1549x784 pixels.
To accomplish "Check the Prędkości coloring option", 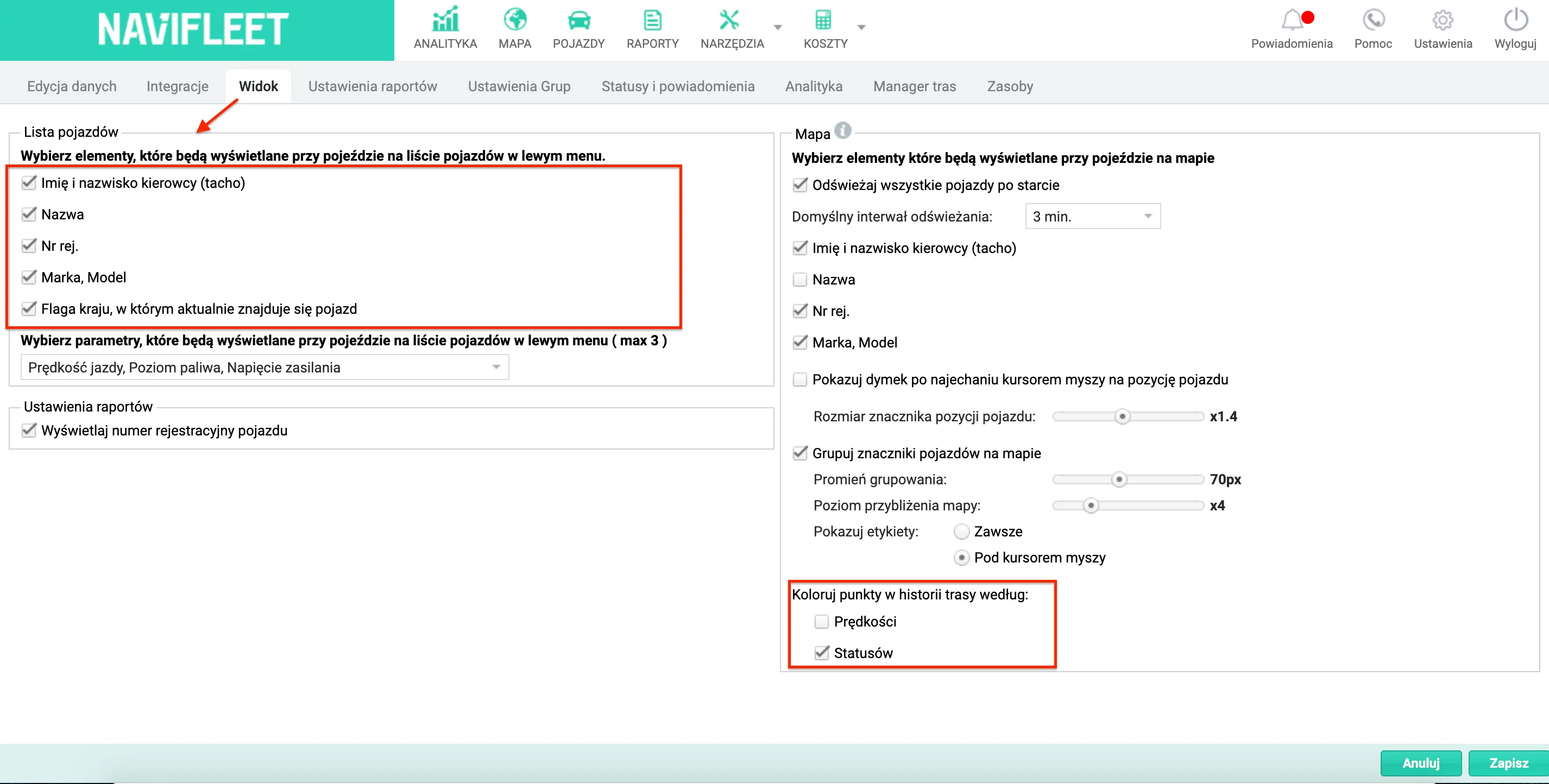I will tap(821, 622).
